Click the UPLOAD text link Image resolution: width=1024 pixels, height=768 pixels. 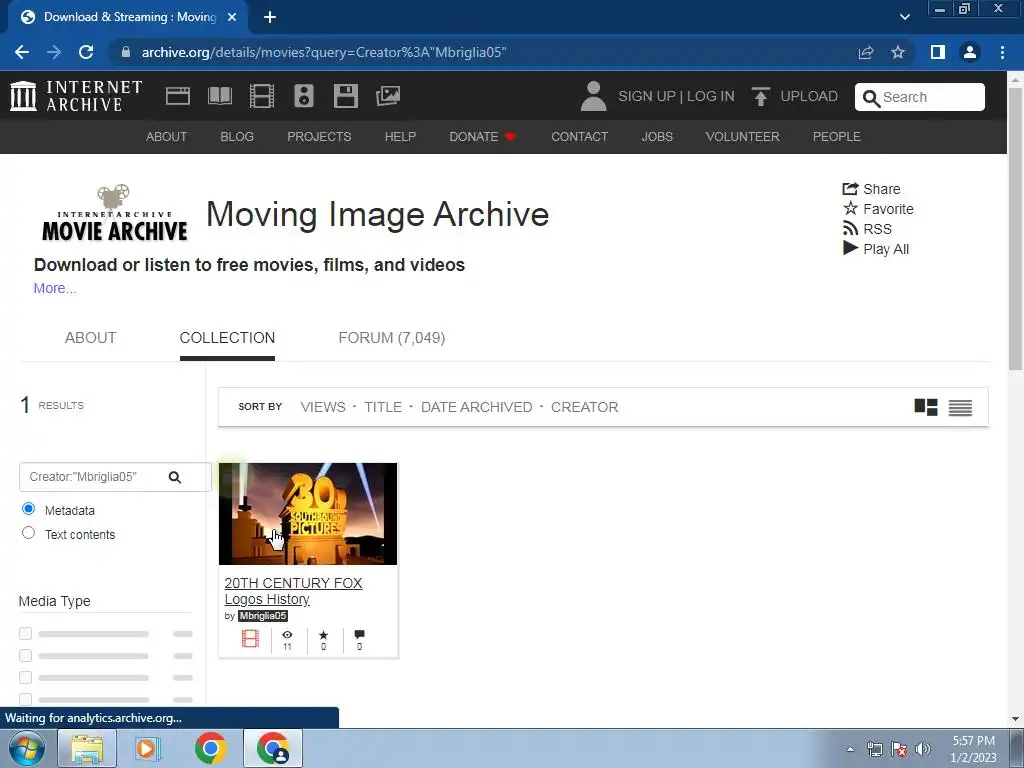coord(808,96)
